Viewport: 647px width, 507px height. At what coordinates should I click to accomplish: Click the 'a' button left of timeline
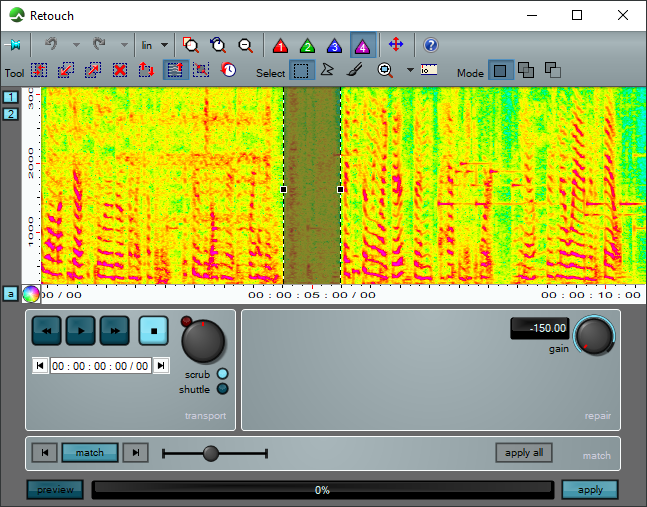[11, 294]
